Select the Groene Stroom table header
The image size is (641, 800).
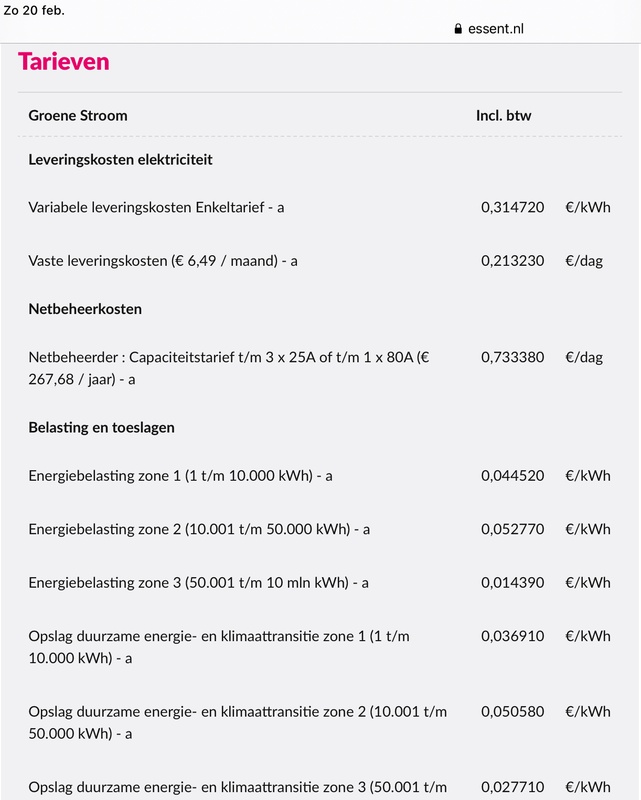[x=78, y=115]
